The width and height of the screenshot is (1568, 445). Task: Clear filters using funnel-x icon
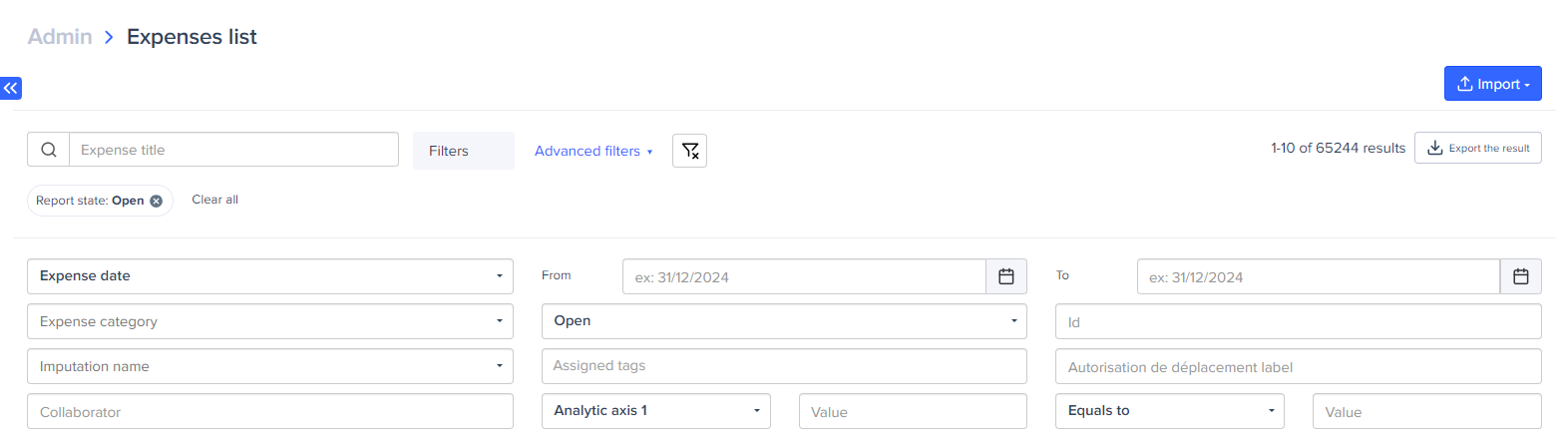click(x=689, y=151)
